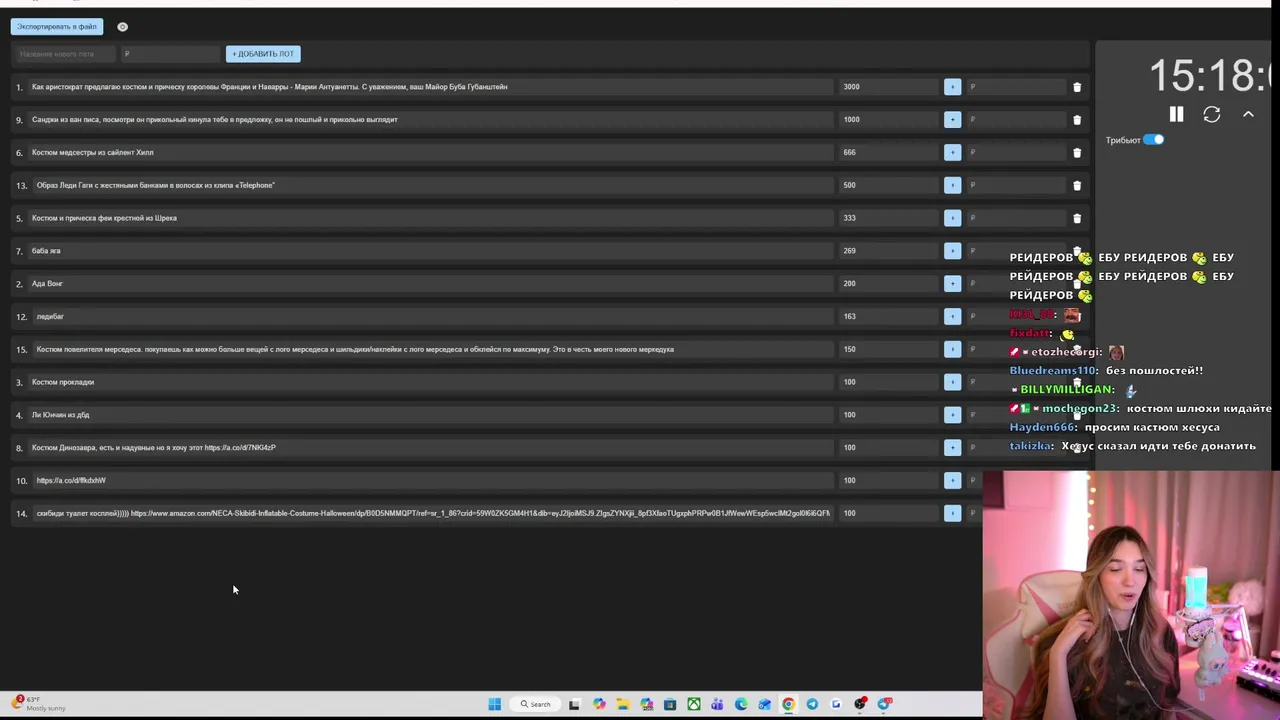The width and height of the screenshot is (1280, 720).
Task: Click the add-amount ₽ field for lot 1
Action: point(1015,87)
